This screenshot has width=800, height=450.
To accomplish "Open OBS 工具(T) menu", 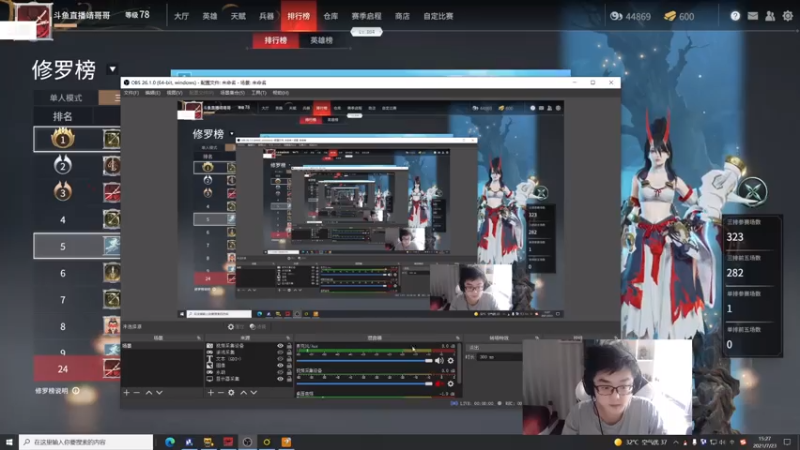I will (259, 93).
